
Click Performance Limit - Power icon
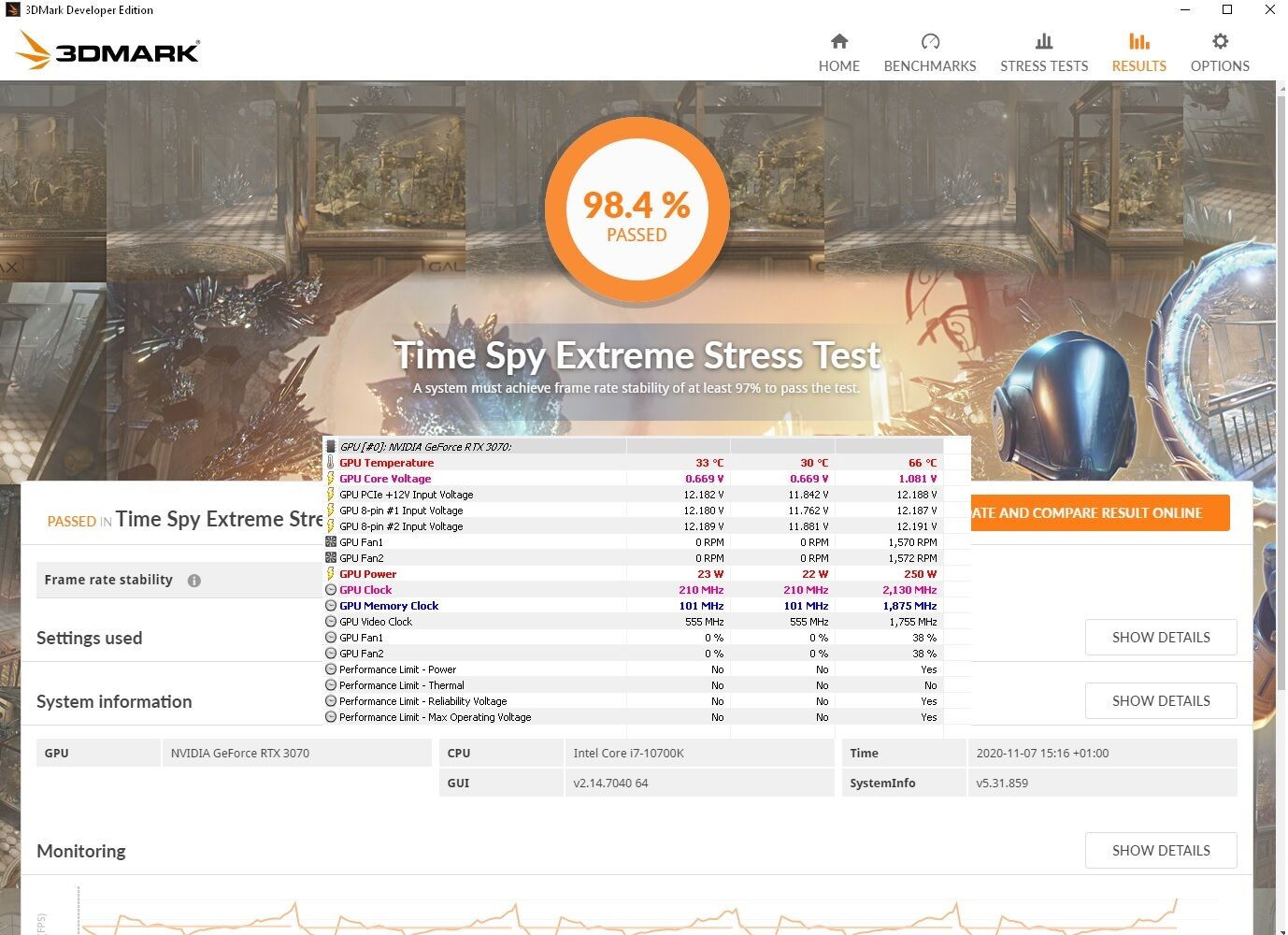(x=331, y=669)
